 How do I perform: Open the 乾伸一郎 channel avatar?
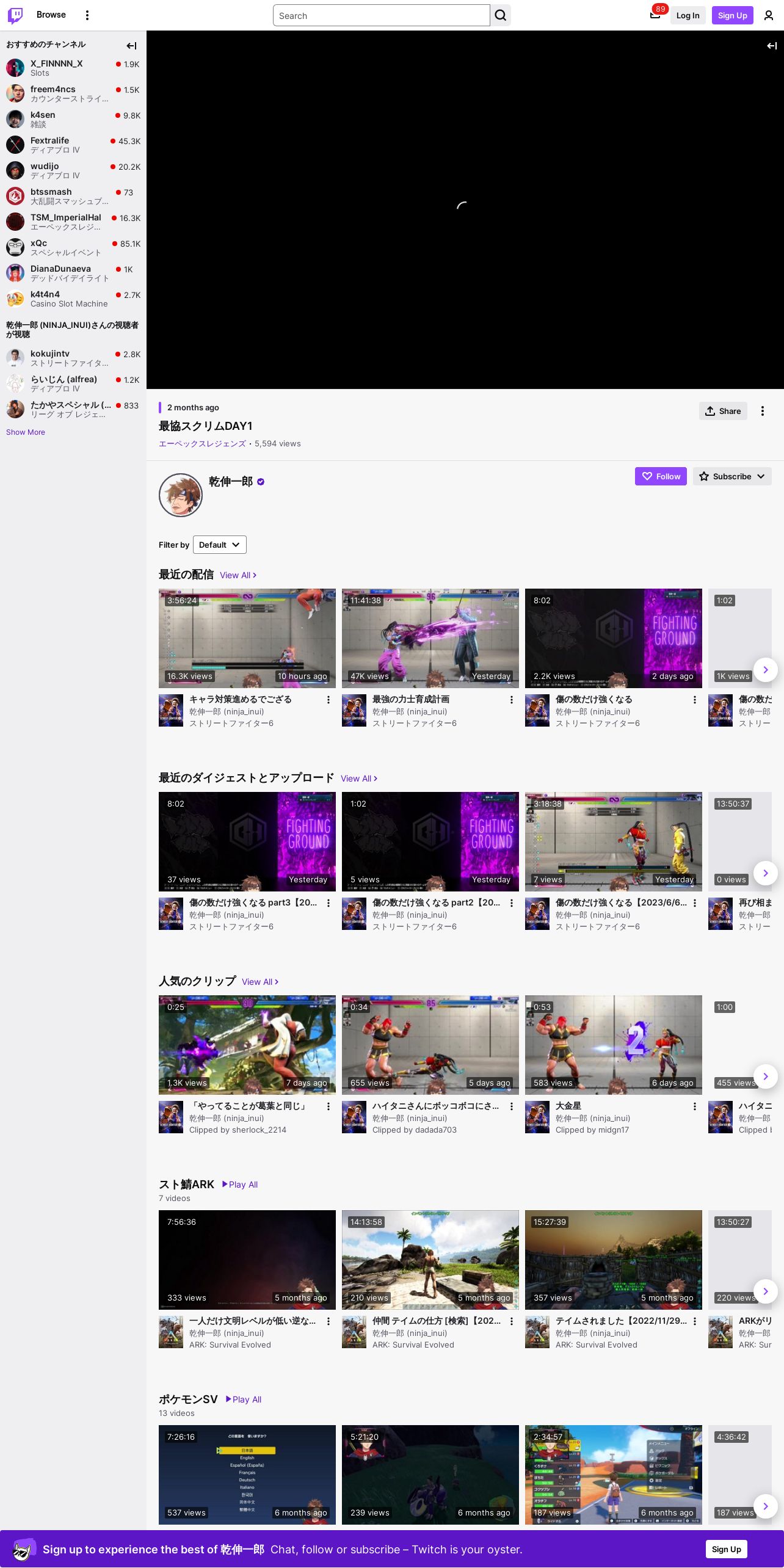pos(181,495)
